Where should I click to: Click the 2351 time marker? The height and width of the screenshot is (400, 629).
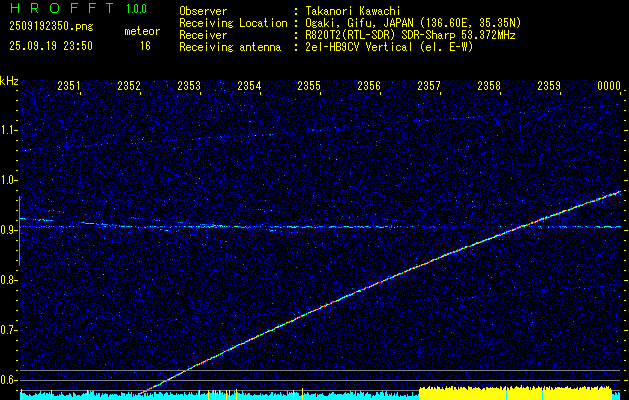pos(69,86)
